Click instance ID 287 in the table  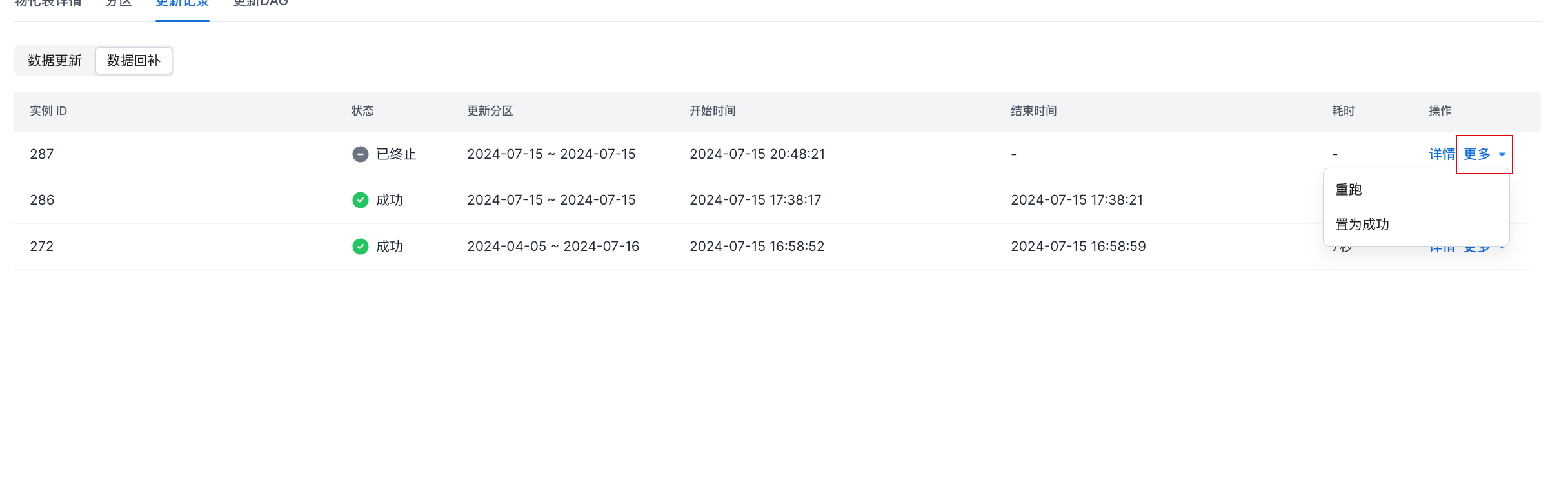click(x=42, y=154)
